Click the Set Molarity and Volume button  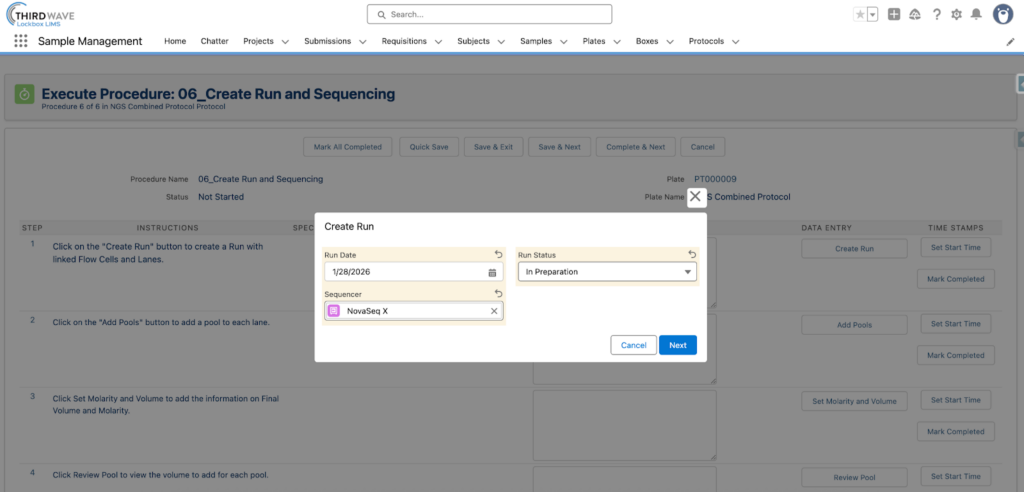[x=854, y=401]
